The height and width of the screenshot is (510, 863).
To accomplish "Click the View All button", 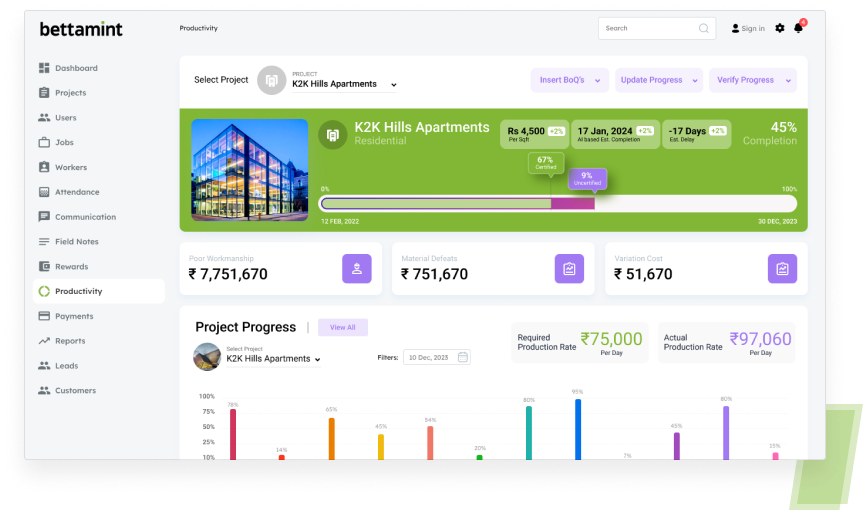I will pyautogui.click(x=343, y=327).
